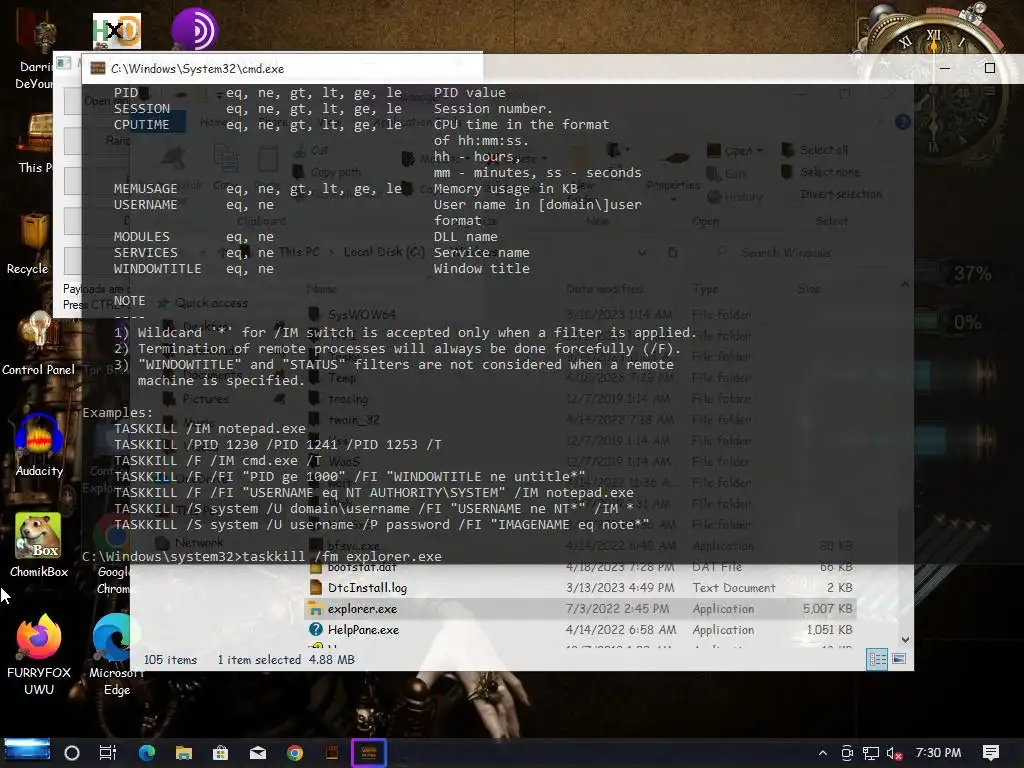The width and height of the screenshot is (1024, 768).
Task: Select DtcInstall.log in the file list
Action: click(580, 588)
